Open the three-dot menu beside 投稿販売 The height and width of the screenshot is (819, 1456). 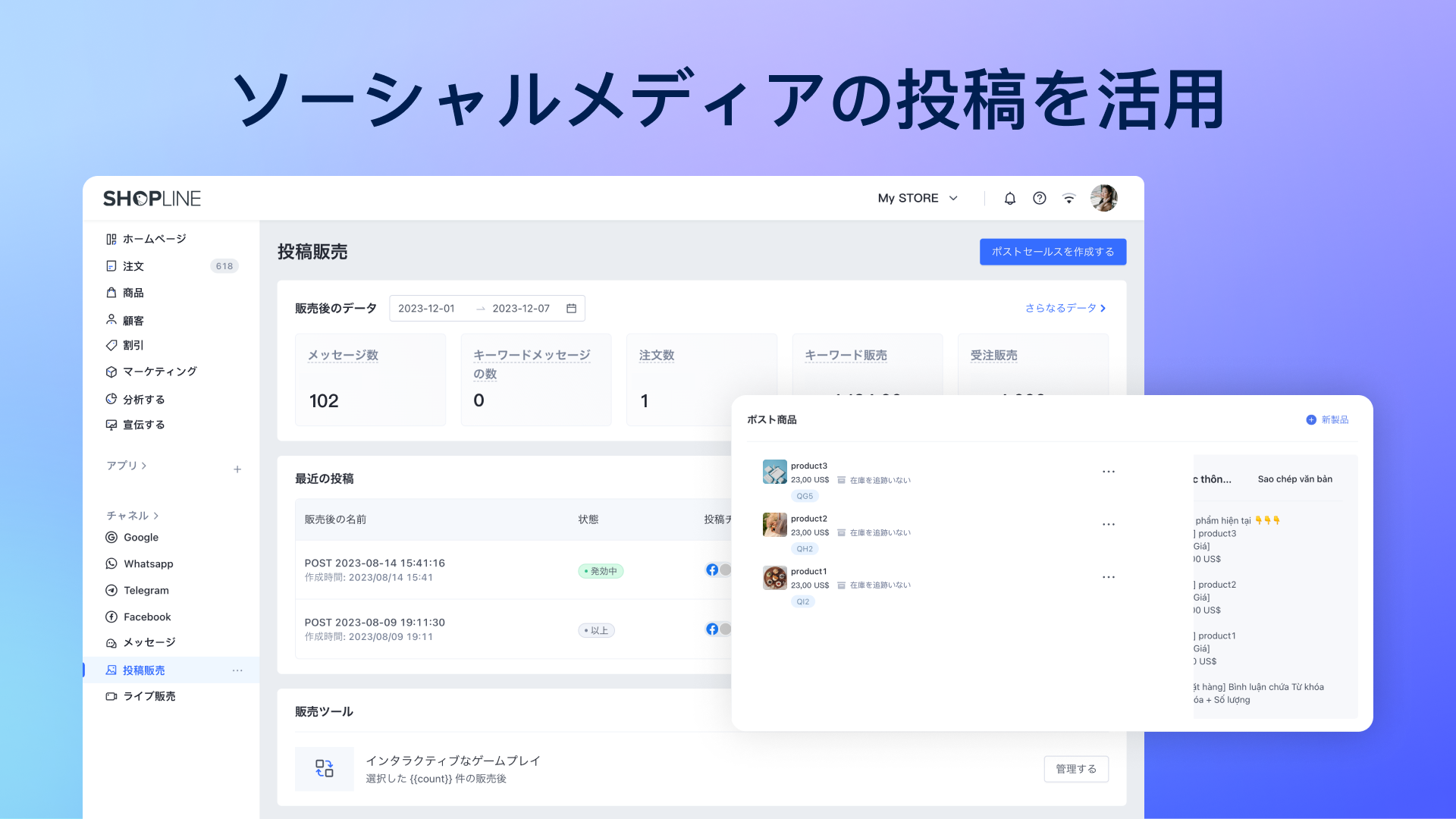pyautogui.click(x=237, y=670)
